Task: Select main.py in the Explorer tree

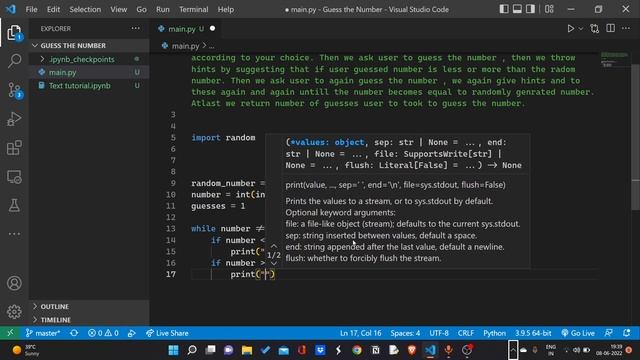Action: pyautogui.click(x=89, y=72)
